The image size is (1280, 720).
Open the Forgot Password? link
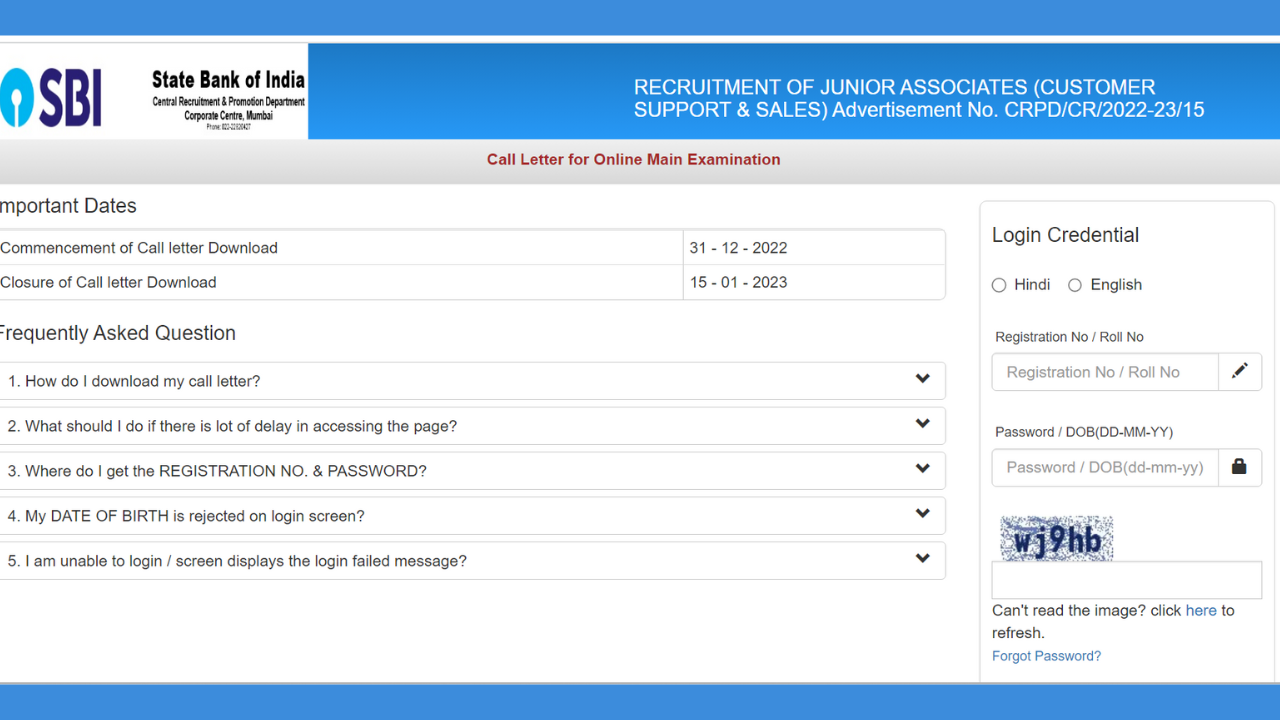coord(1046,656)
